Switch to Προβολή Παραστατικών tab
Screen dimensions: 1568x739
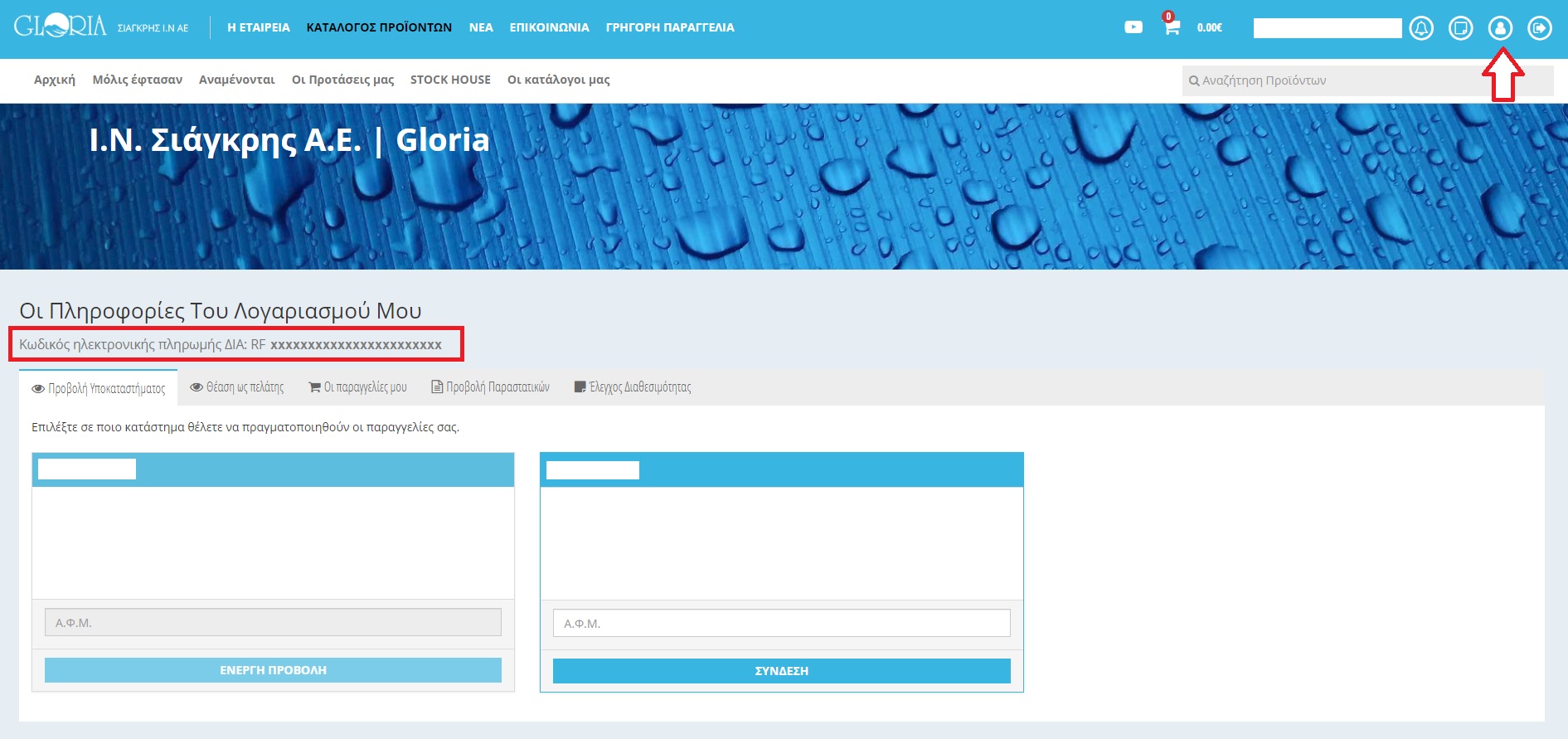pos(490,387)
